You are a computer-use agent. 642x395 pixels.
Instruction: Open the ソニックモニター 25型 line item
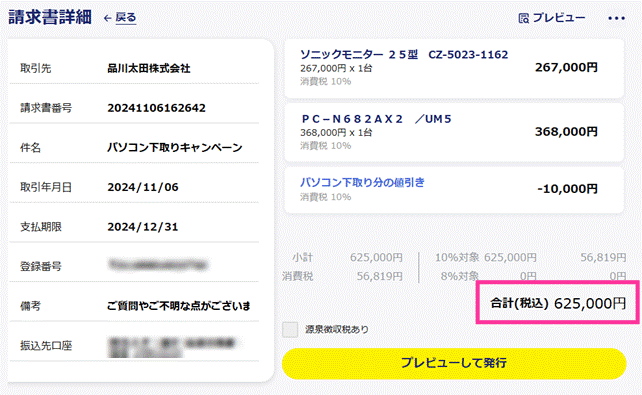[x=454, y=68]
